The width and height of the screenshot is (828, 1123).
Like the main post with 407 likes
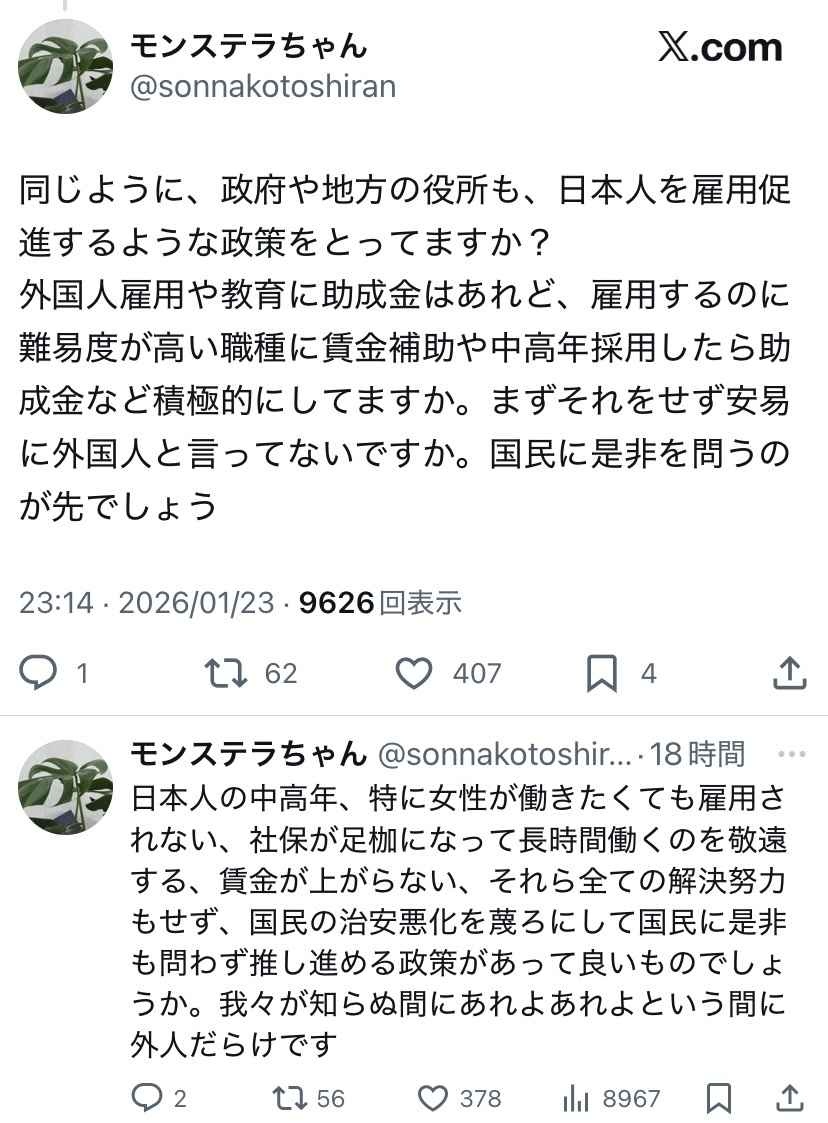coord(414,673)
